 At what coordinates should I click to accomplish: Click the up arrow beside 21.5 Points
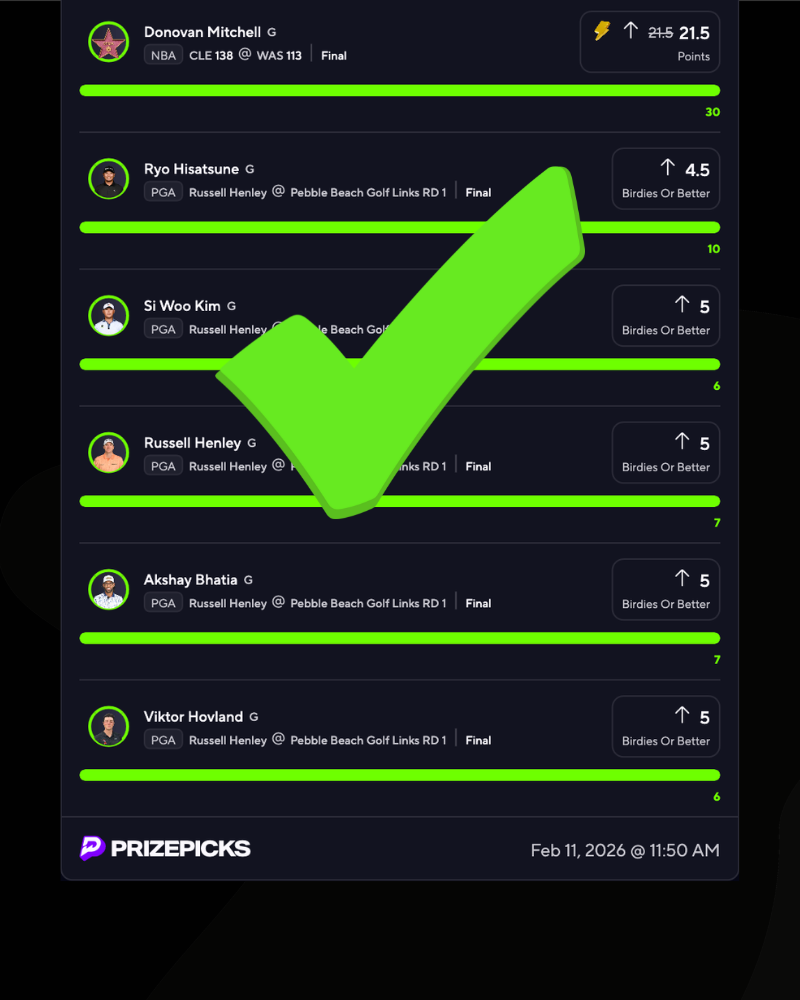(630, 31)
